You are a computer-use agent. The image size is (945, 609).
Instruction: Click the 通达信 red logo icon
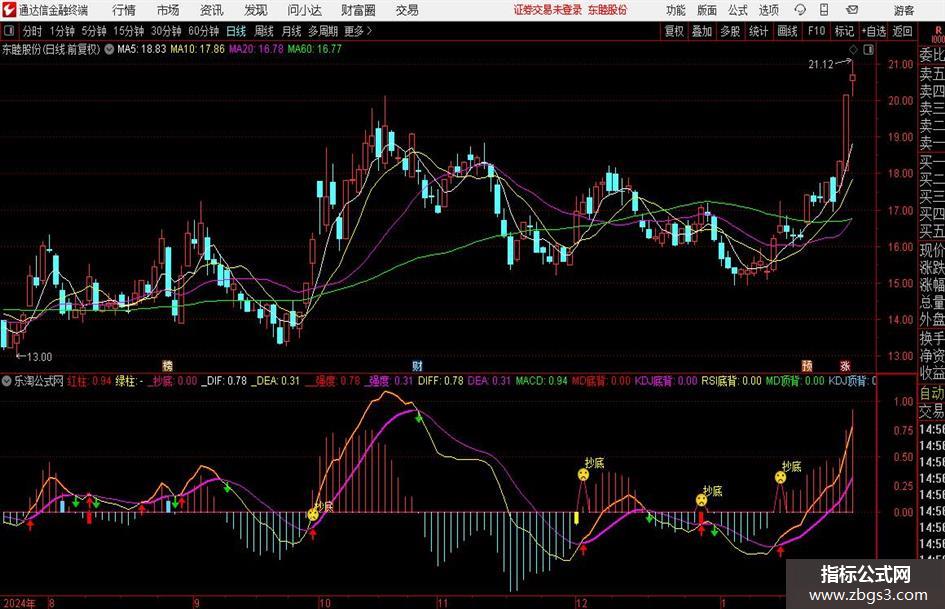point(9,10)
